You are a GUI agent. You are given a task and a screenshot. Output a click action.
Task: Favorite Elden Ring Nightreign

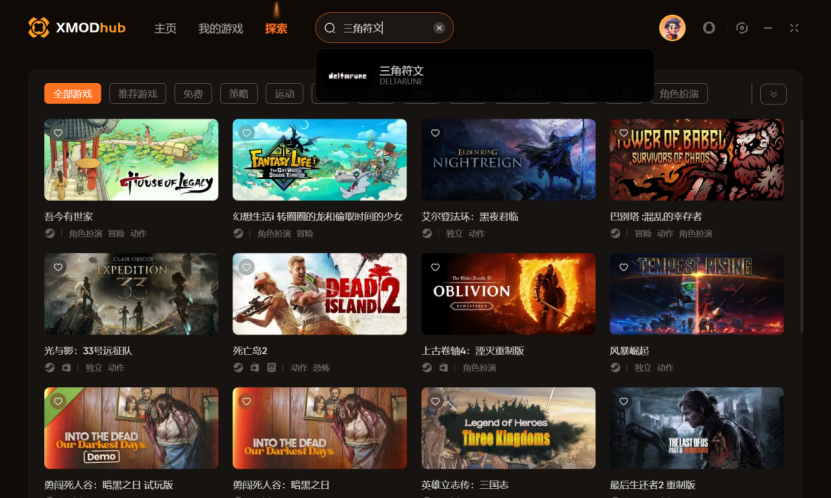[435, 133]
